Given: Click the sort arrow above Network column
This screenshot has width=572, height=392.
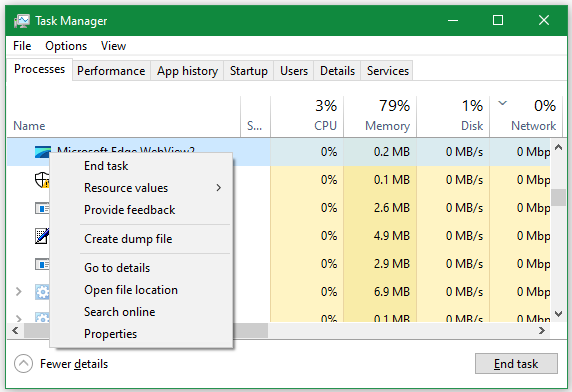Looking at the screenshot, I should (503, 103).
